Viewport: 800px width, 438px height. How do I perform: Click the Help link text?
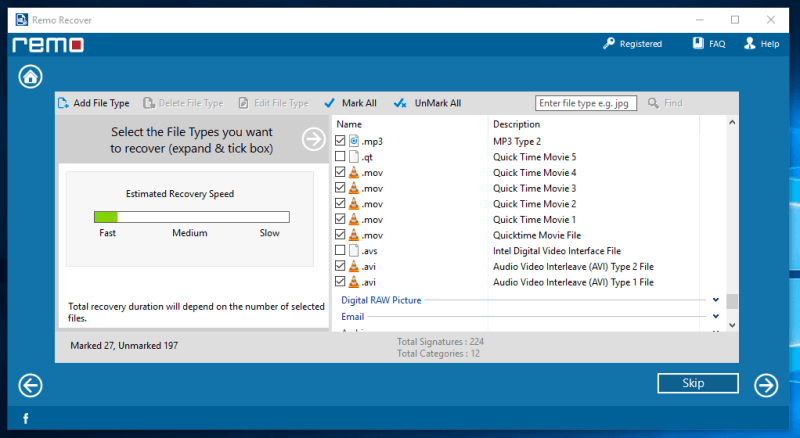tap(770, 44)
